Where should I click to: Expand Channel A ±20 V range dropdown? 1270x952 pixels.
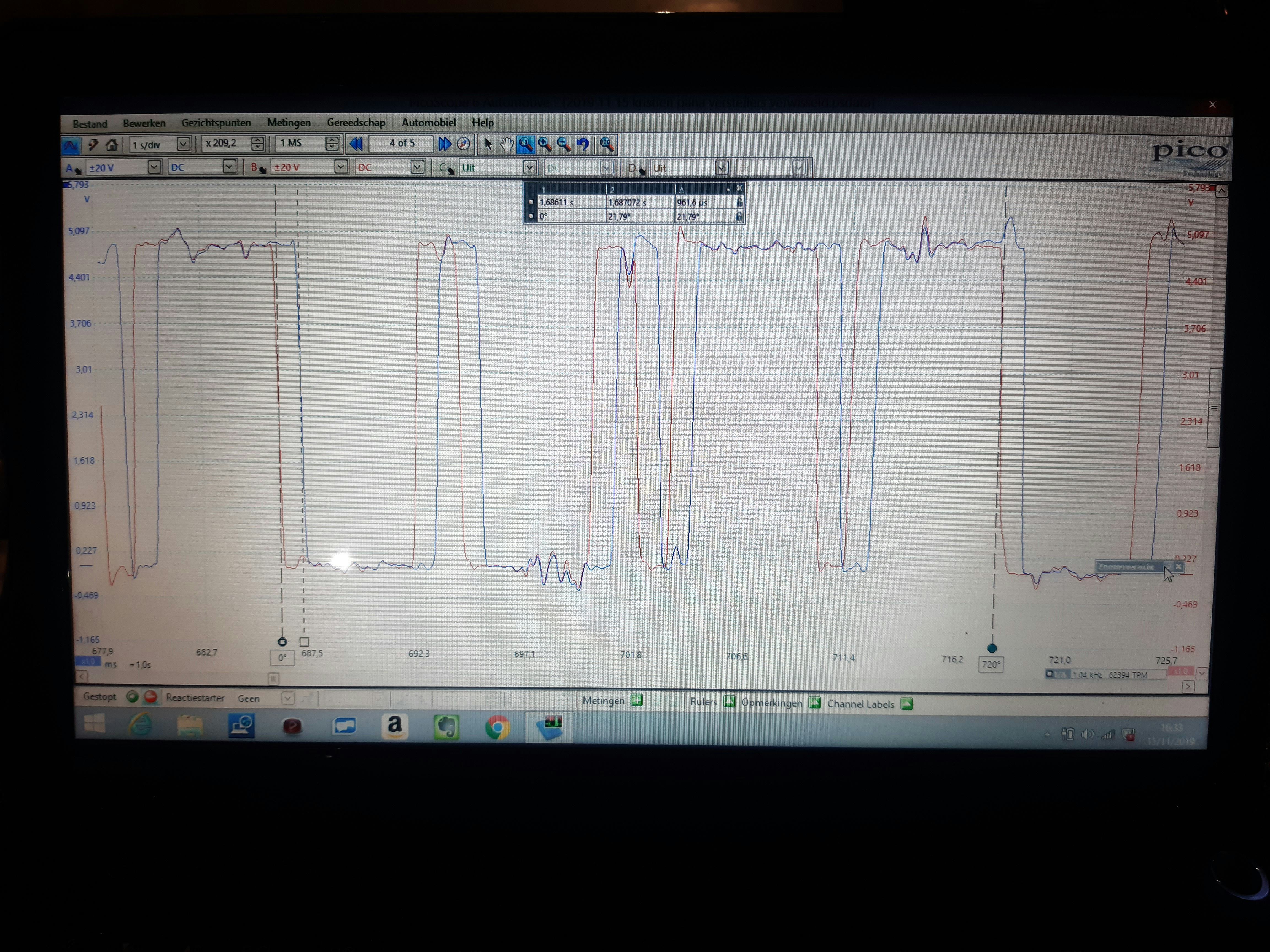(x=154, y=167)
